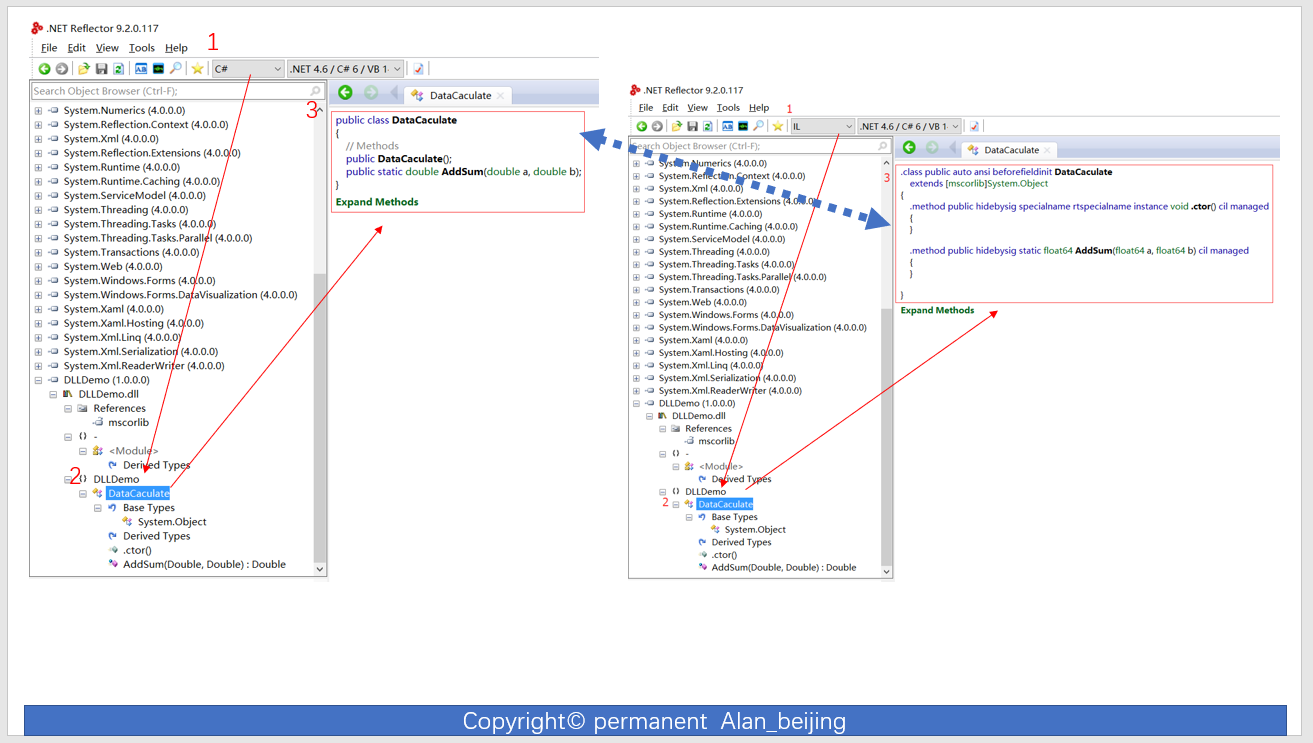
Task: Open File menu in left Reflector window
Action: pos(49,48)
